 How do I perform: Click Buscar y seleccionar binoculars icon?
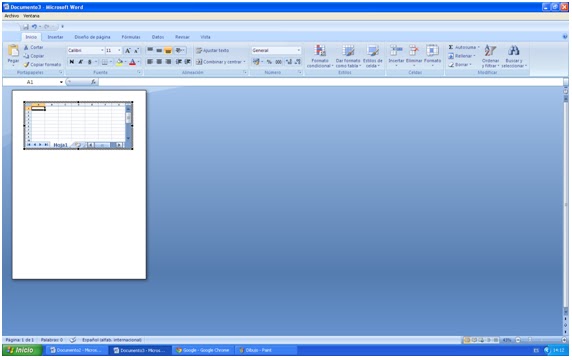(x=514, y=51)
